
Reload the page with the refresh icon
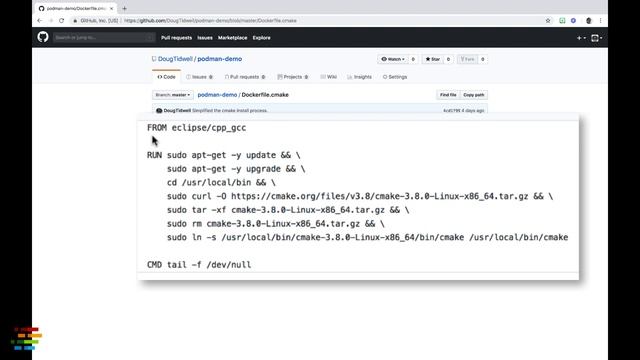coord(62,20)
